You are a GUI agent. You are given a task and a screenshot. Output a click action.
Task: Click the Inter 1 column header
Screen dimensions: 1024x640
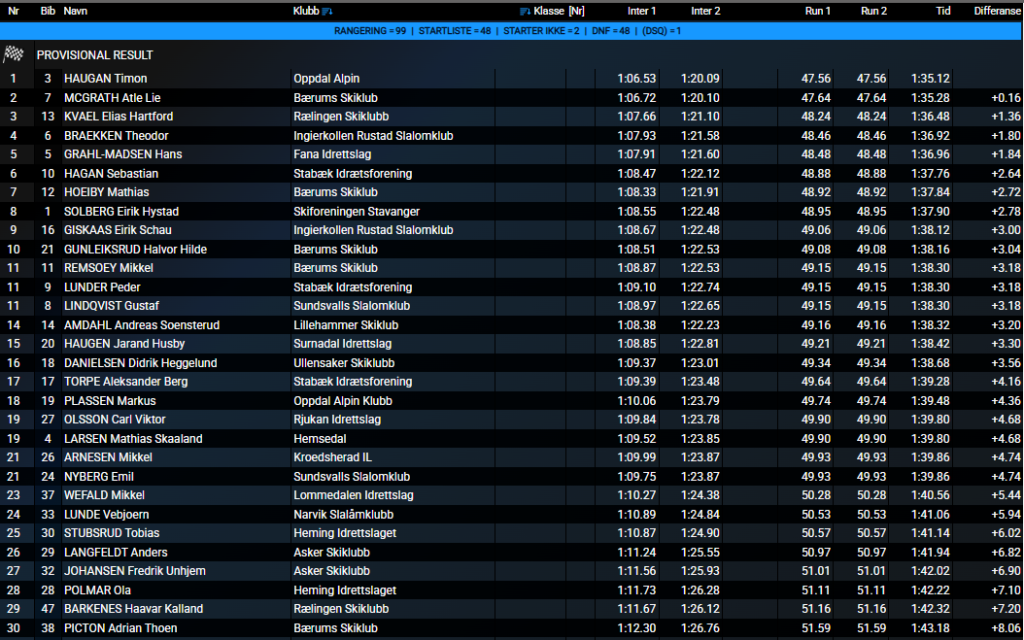pyautogui.click(x=641, y=11)
